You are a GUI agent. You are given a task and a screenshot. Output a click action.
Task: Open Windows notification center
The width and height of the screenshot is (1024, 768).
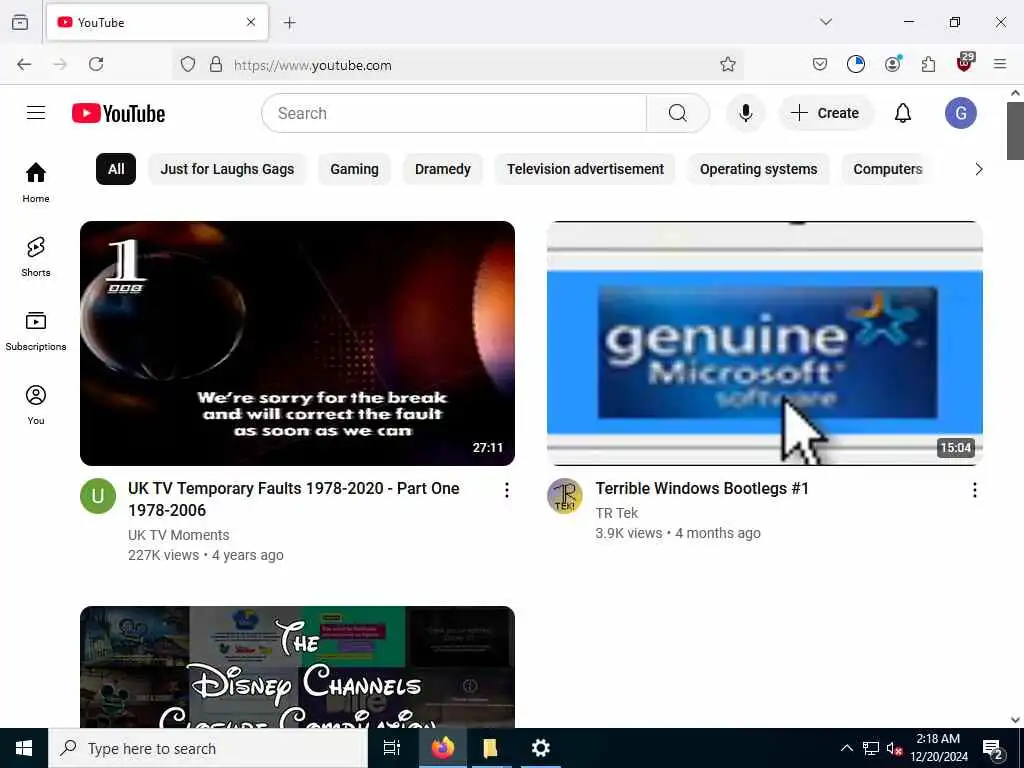pyautogui.click(x=993, y=748)
